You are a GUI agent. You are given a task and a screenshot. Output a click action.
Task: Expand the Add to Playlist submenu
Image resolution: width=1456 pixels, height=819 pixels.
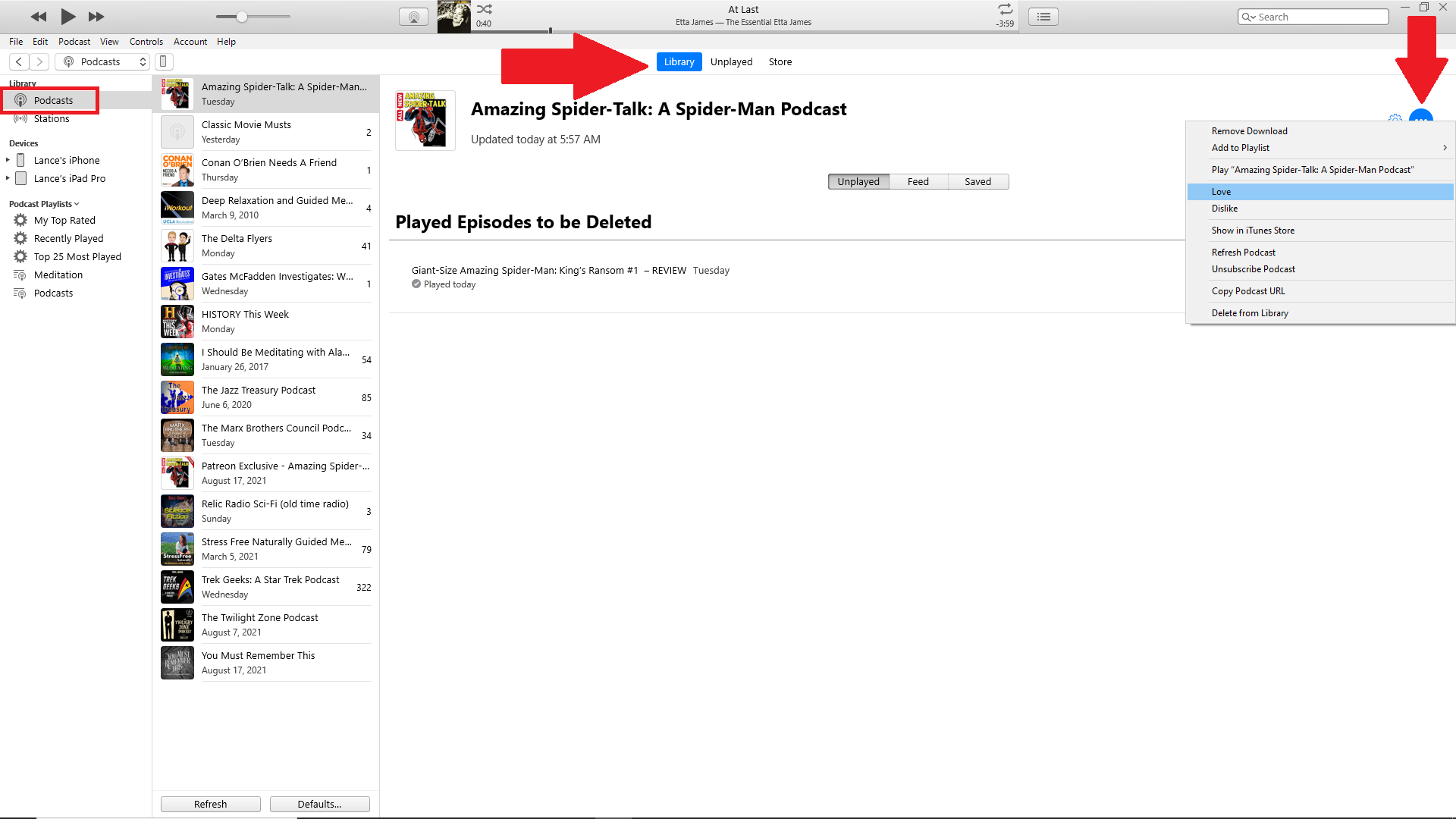1320,148
